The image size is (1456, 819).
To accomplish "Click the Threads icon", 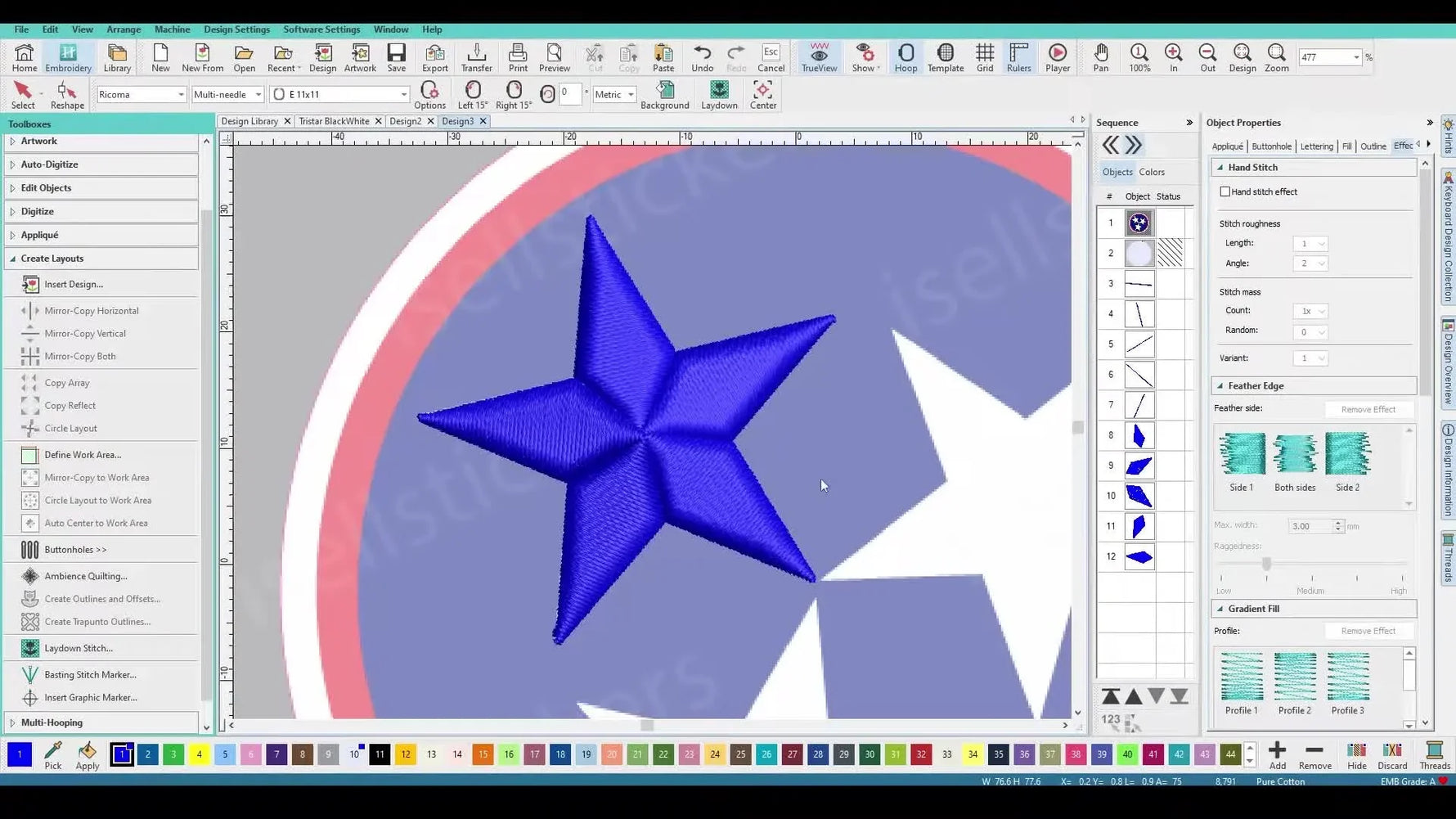I will coord(1434,755).
